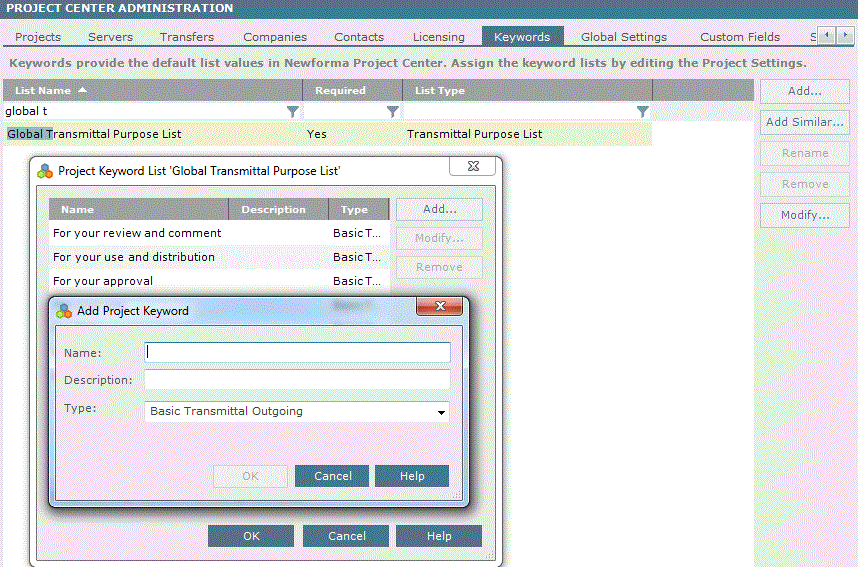Click the Rename button
This screenshot has width=858, height=567.
pos(804,153)
